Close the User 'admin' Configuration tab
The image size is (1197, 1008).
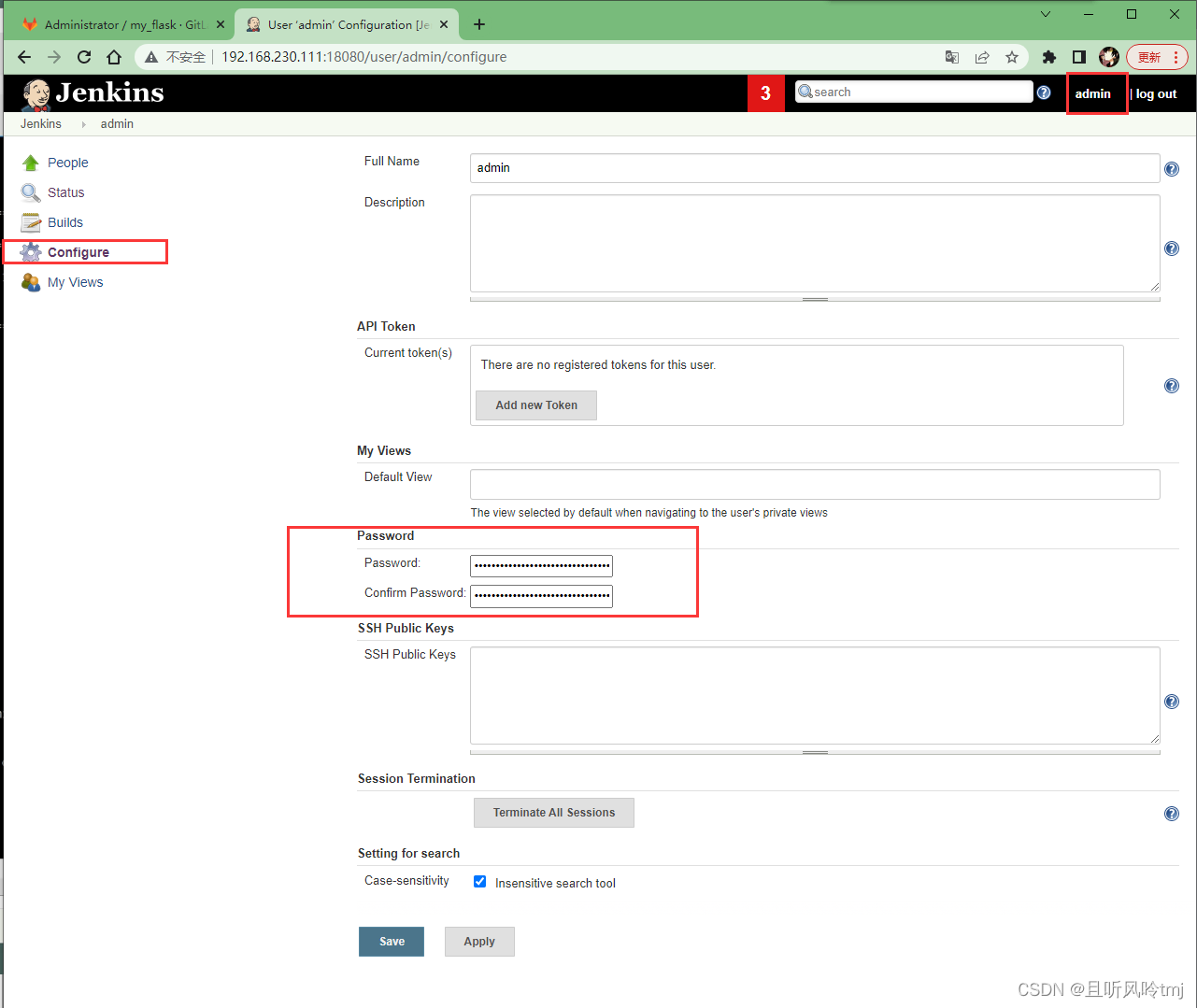point(444,24)
